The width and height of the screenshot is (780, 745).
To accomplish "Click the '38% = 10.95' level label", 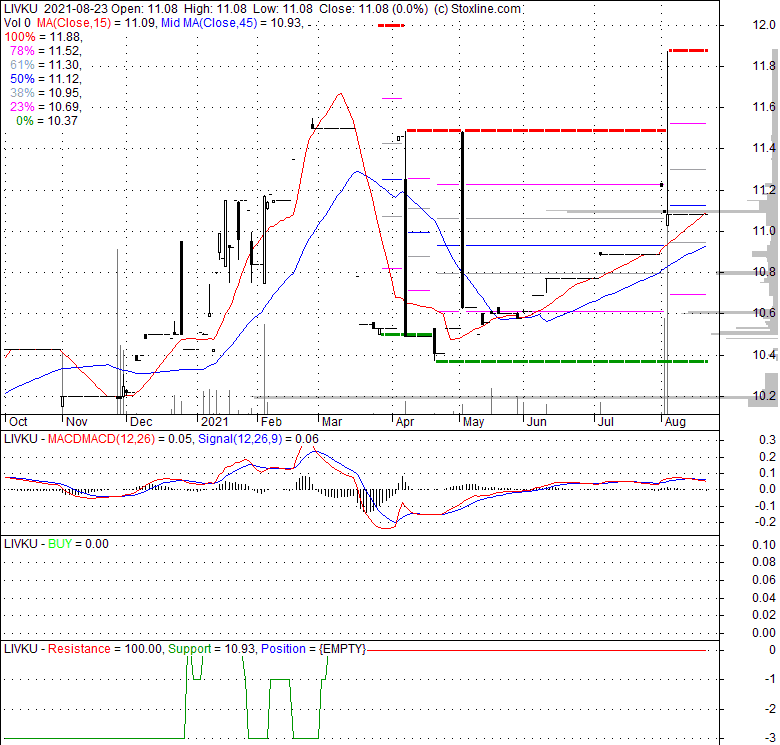I will tap(46, 93).
